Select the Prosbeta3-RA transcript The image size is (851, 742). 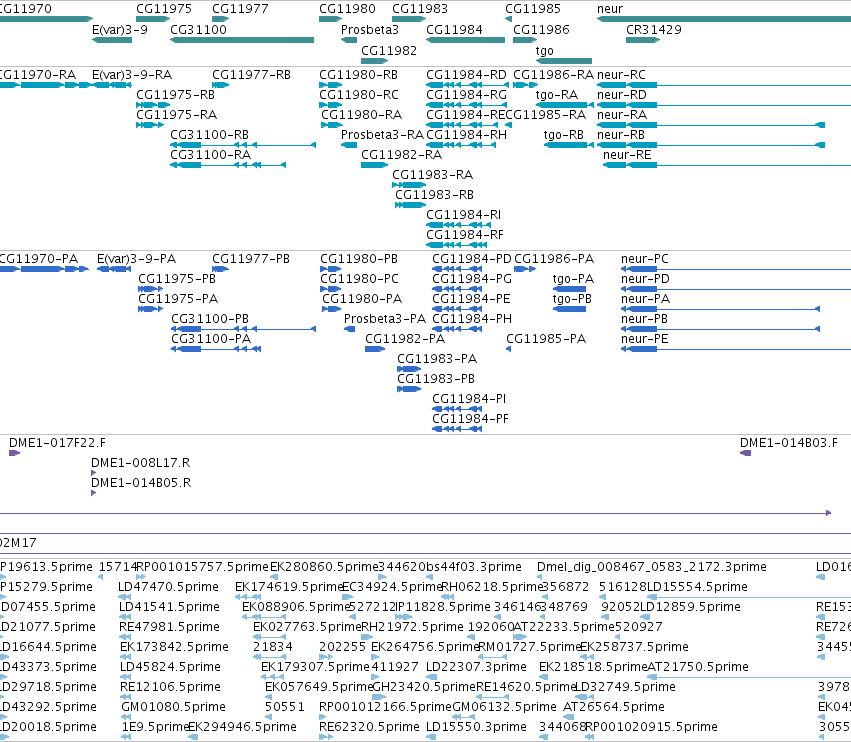tap(349, 145)
